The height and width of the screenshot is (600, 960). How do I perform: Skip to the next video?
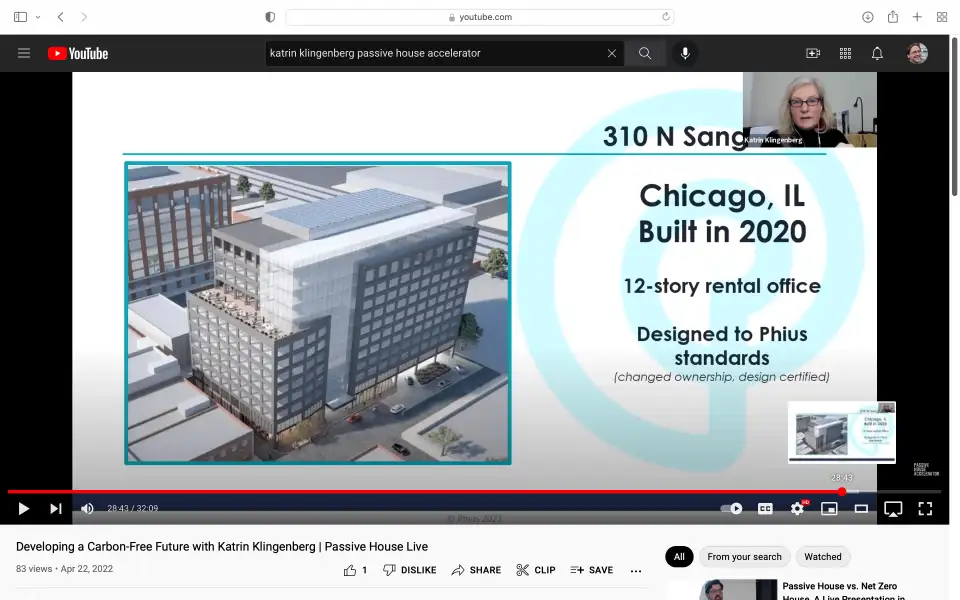coord(56,508)
